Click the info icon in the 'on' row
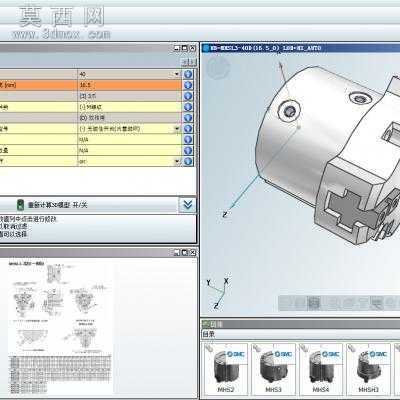Image resolution: width=400 pixels, height=400 pixels. tap(188, 161)
